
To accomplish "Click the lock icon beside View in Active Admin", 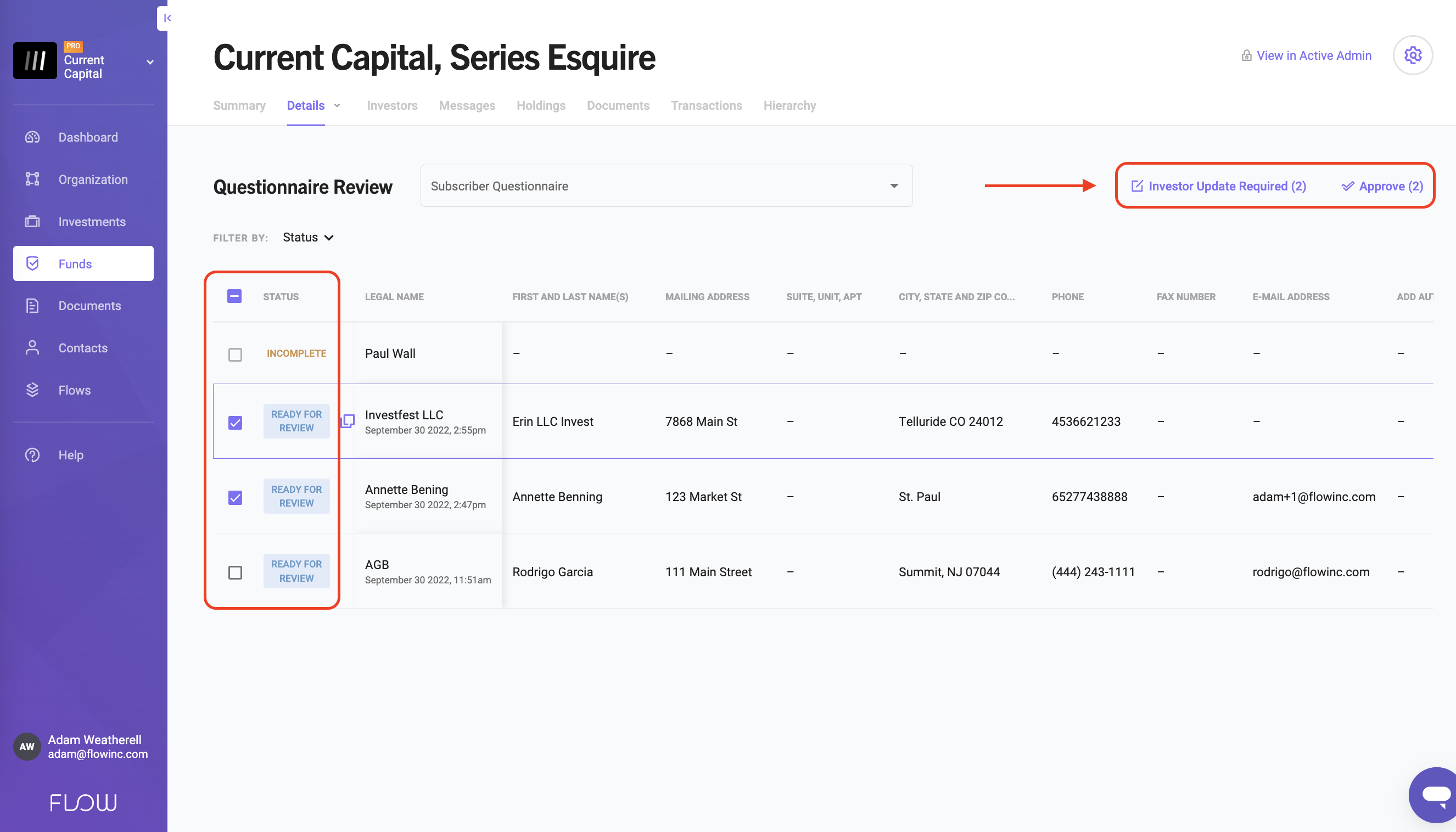I will [x=1246, y=55].
